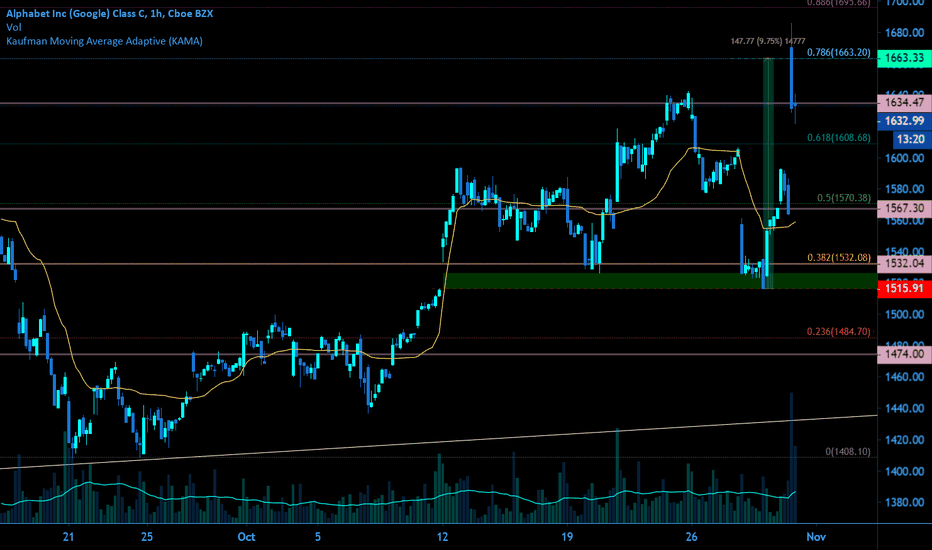Click the 0.618(1608.68) Fibonacci level label
This screenshot has height=550, width=932.
pos(839,138)
